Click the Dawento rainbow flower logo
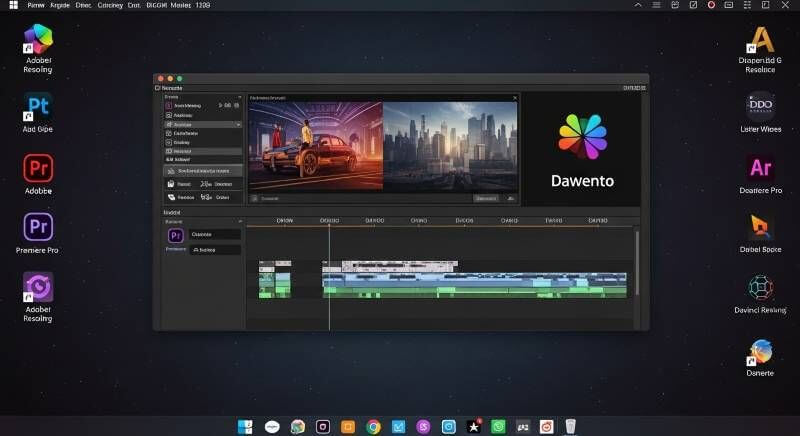 click(582, 136)
